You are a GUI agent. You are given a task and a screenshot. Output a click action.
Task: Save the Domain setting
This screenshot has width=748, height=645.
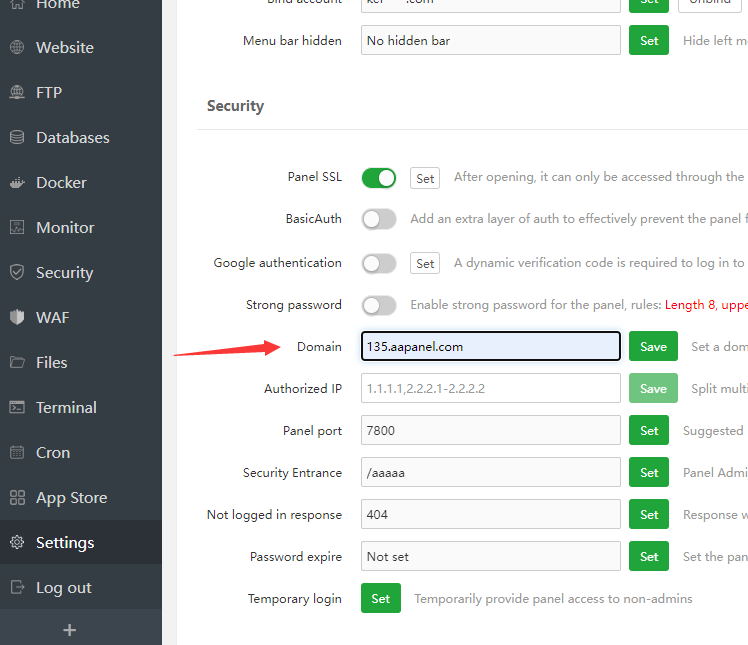653,346
